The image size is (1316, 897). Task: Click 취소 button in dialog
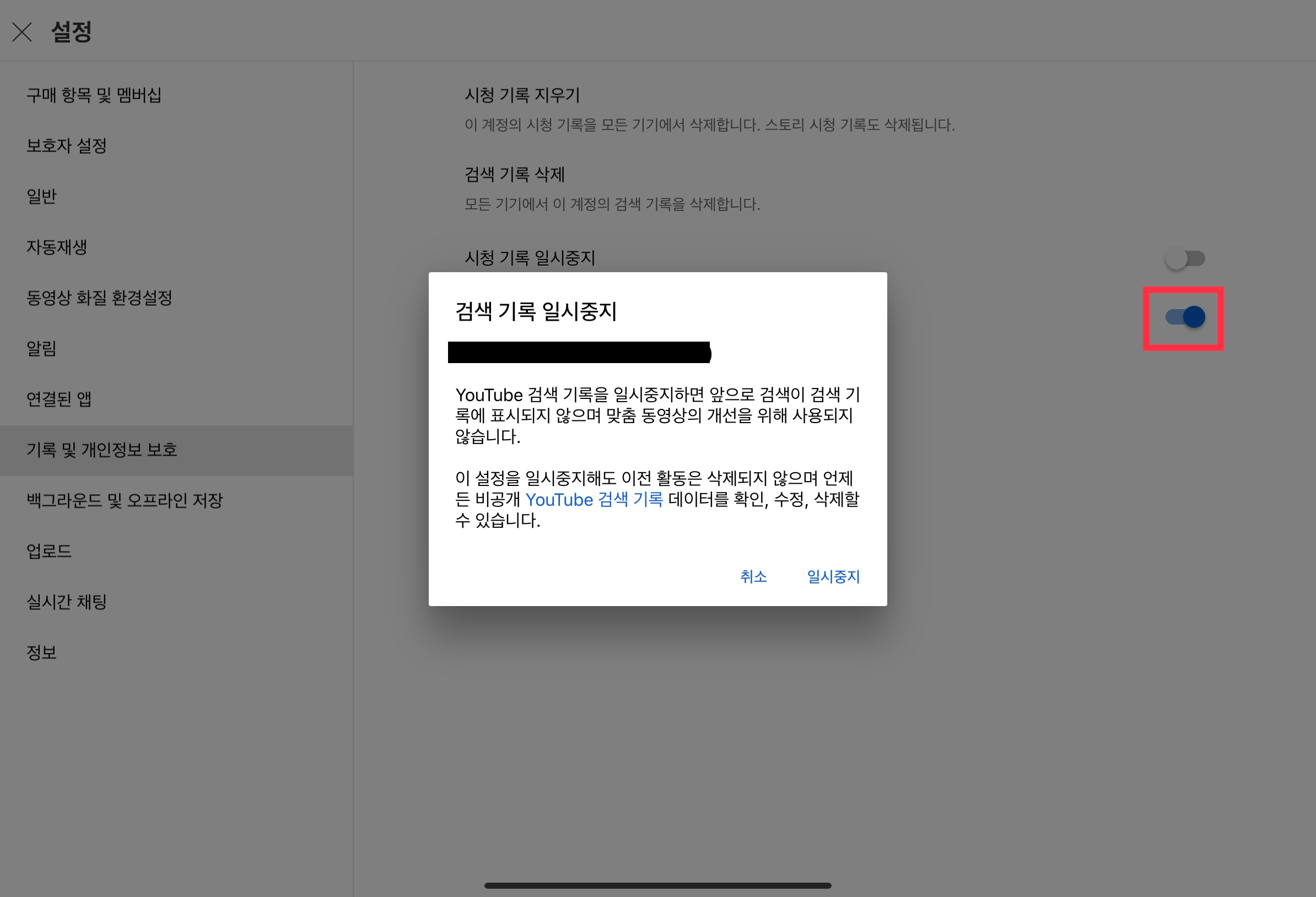[x=753, y=576]
